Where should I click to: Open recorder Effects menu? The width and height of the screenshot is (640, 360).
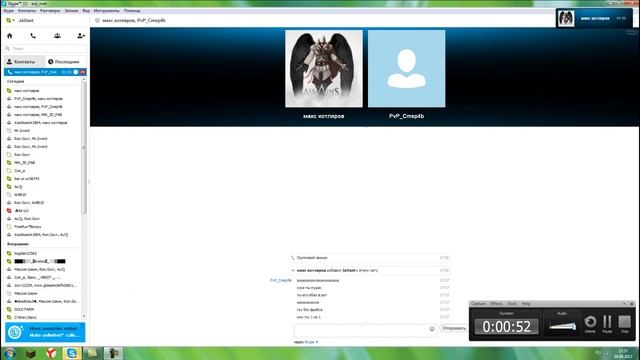pos(496,304)
